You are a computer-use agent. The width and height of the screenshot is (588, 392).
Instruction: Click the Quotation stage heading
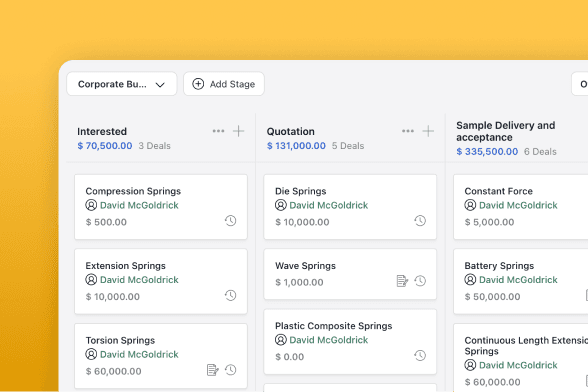(x=291, y=132)
